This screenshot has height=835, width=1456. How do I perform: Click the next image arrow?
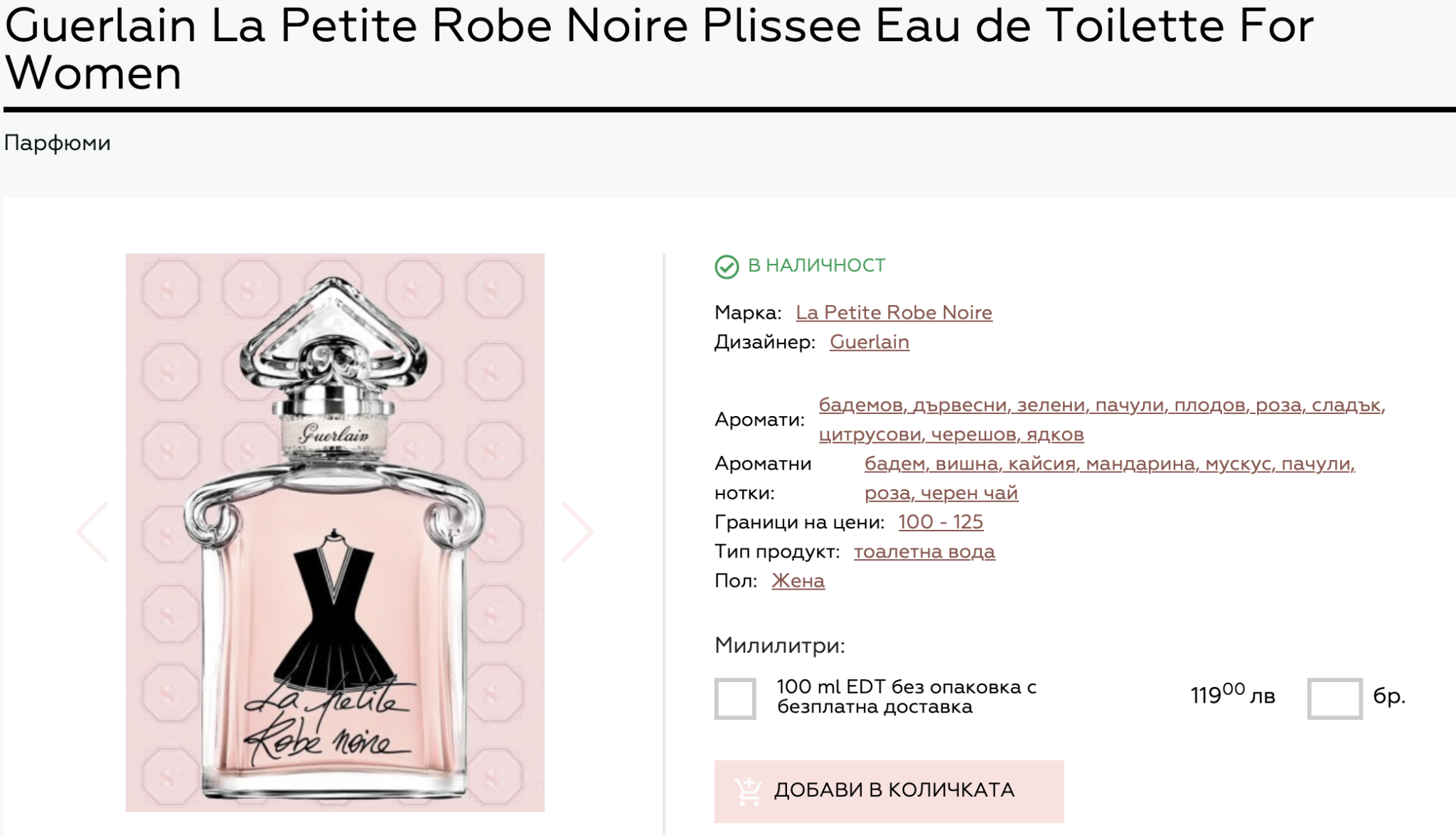pyautogui.click(x=577, y=532)
